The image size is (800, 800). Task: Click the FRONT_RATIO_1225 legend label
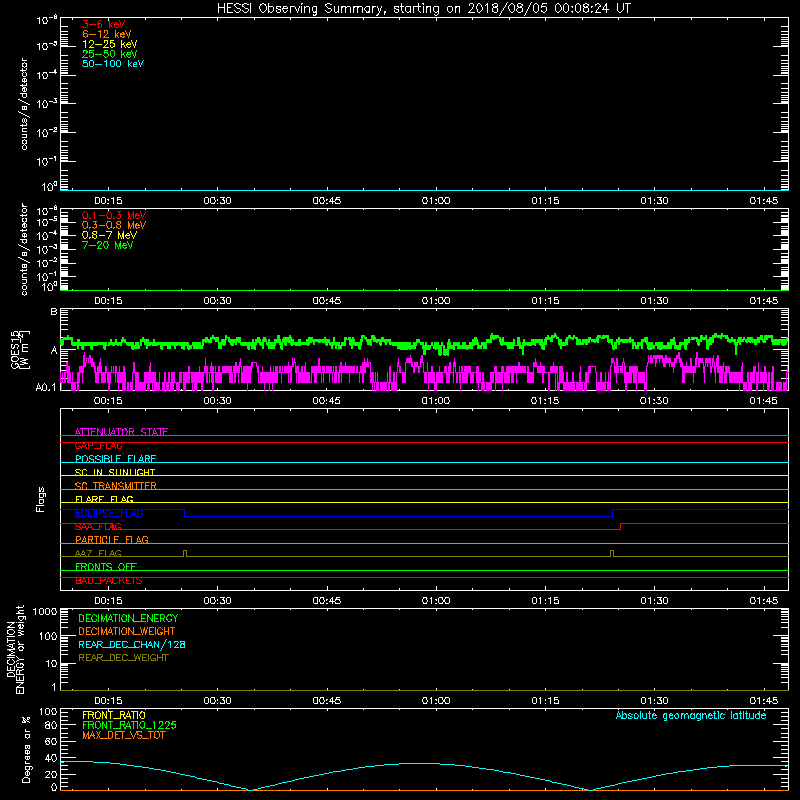(x=129, y=725)
